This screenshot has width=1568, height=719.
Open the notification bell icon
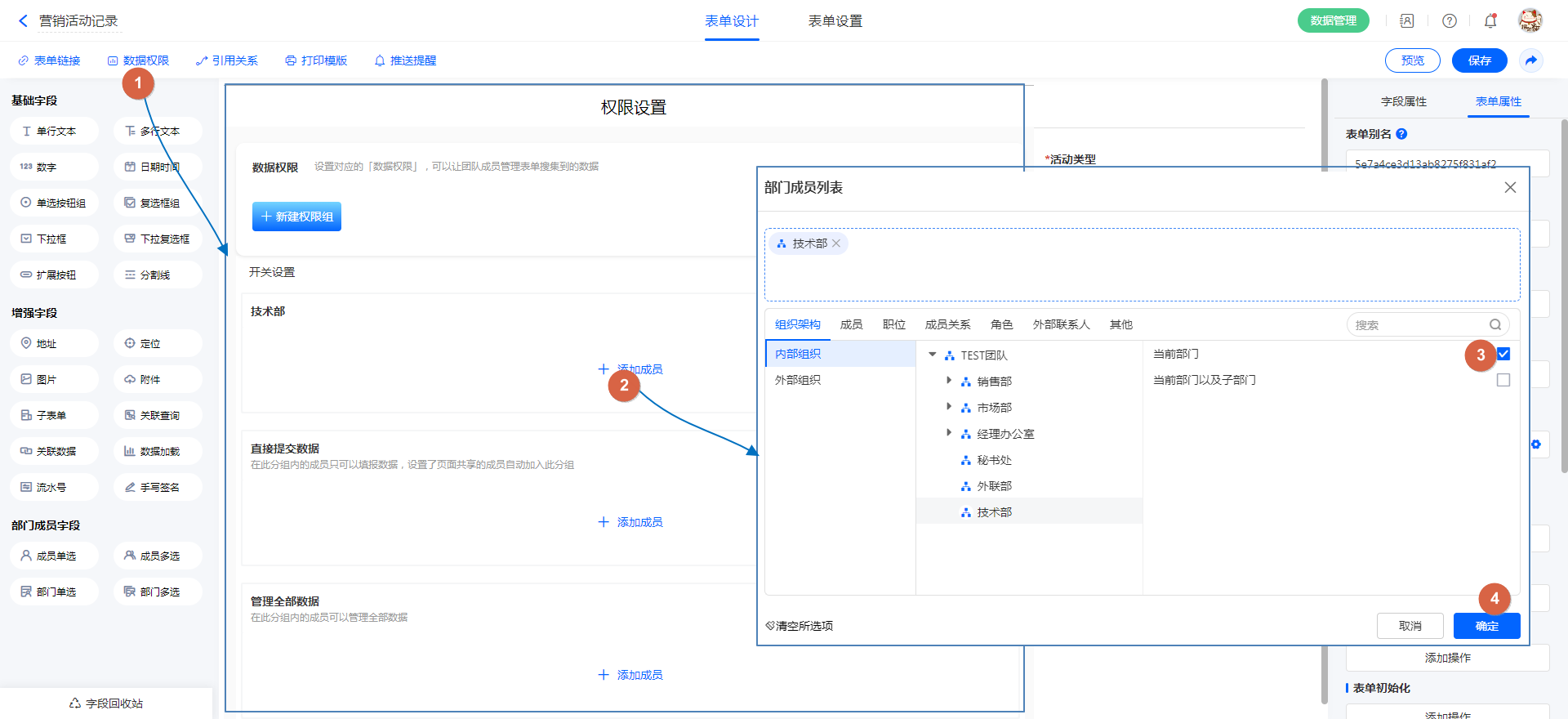[x=1490, y=21]
